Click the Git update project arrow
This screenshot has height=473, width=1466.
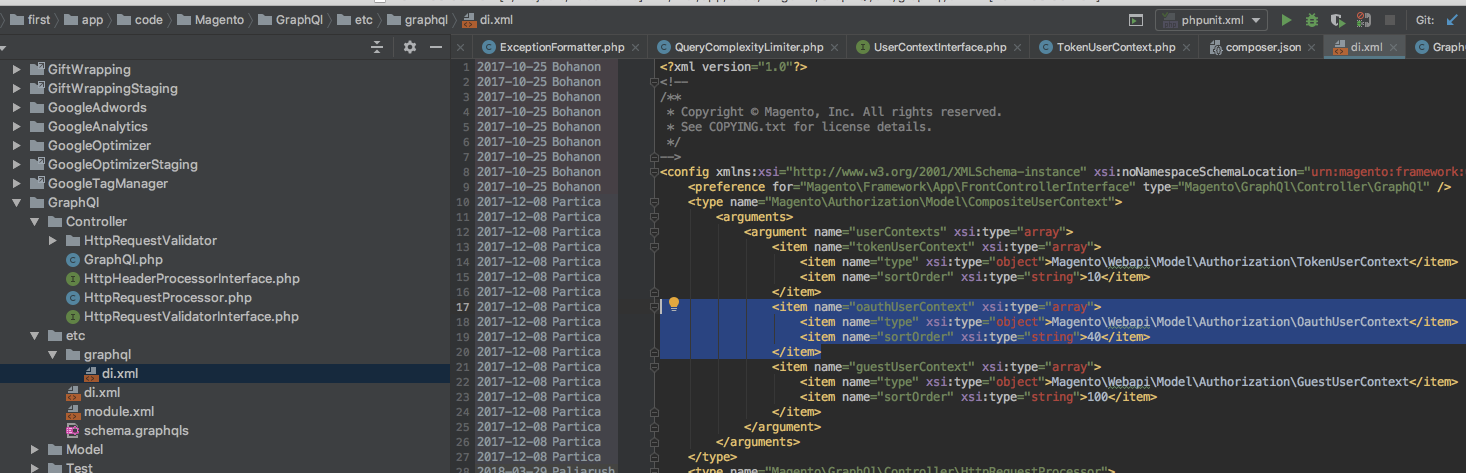coord(1452,20)
